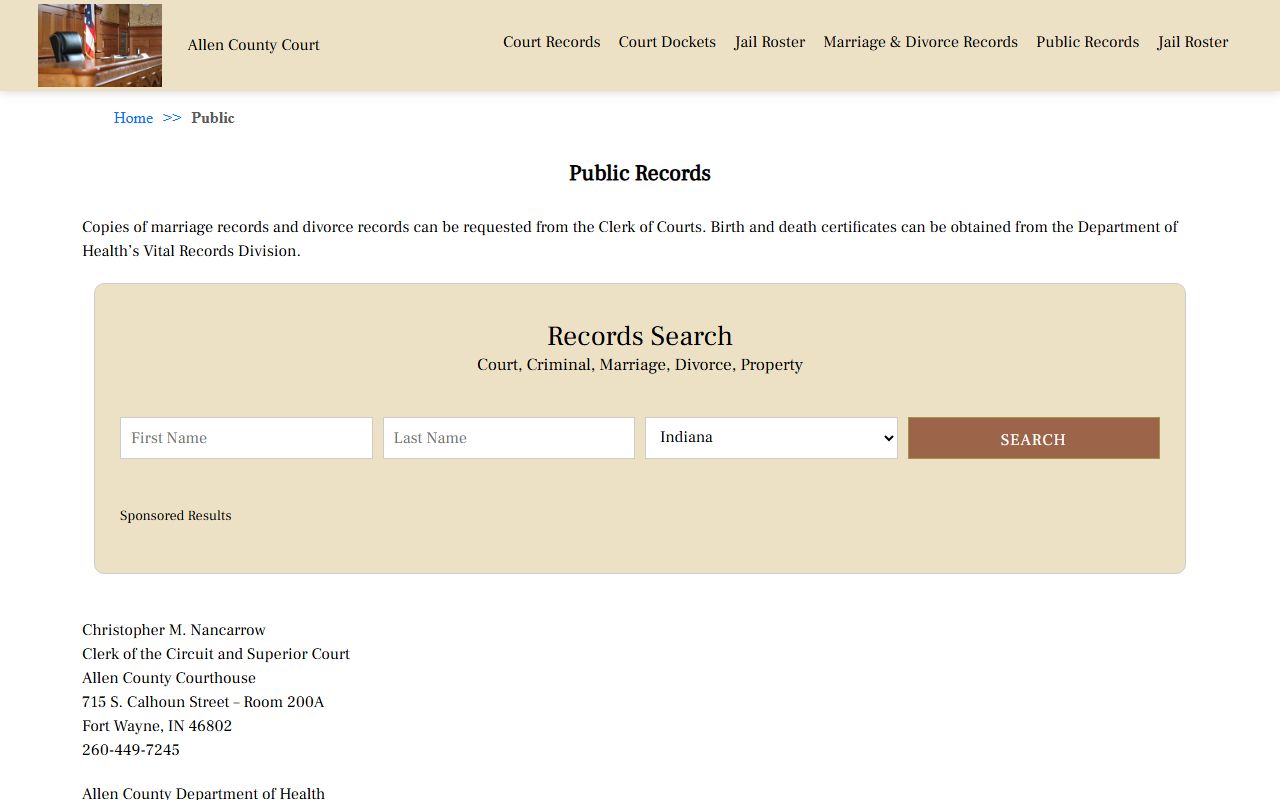The height and width of the screenshot is (800, 1280).
Task: Open the last Jail Roster nav link
Action: [x=1193, y=42]
